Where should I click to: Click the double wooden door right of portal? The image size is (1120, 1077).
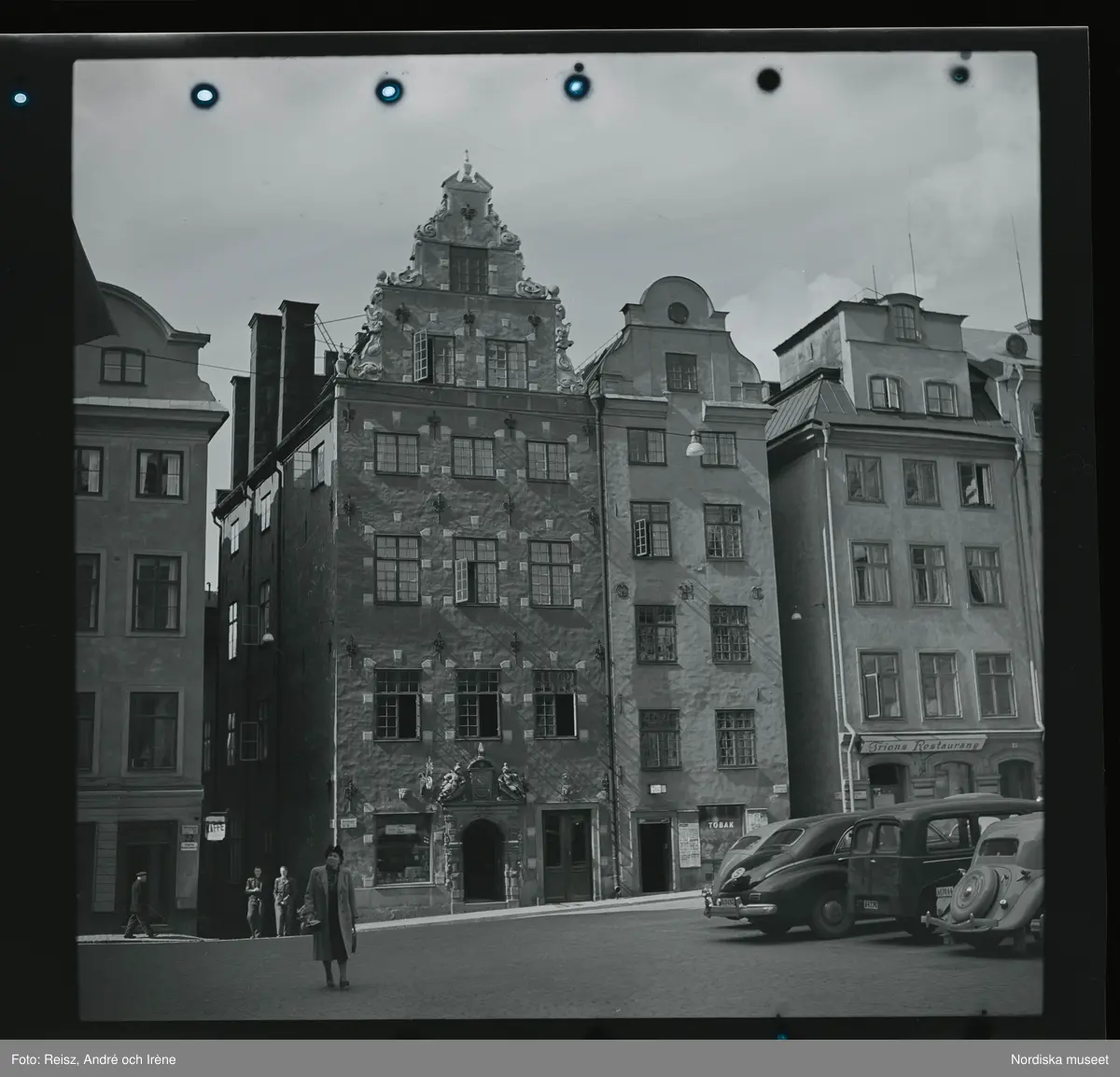click(567, 854)
